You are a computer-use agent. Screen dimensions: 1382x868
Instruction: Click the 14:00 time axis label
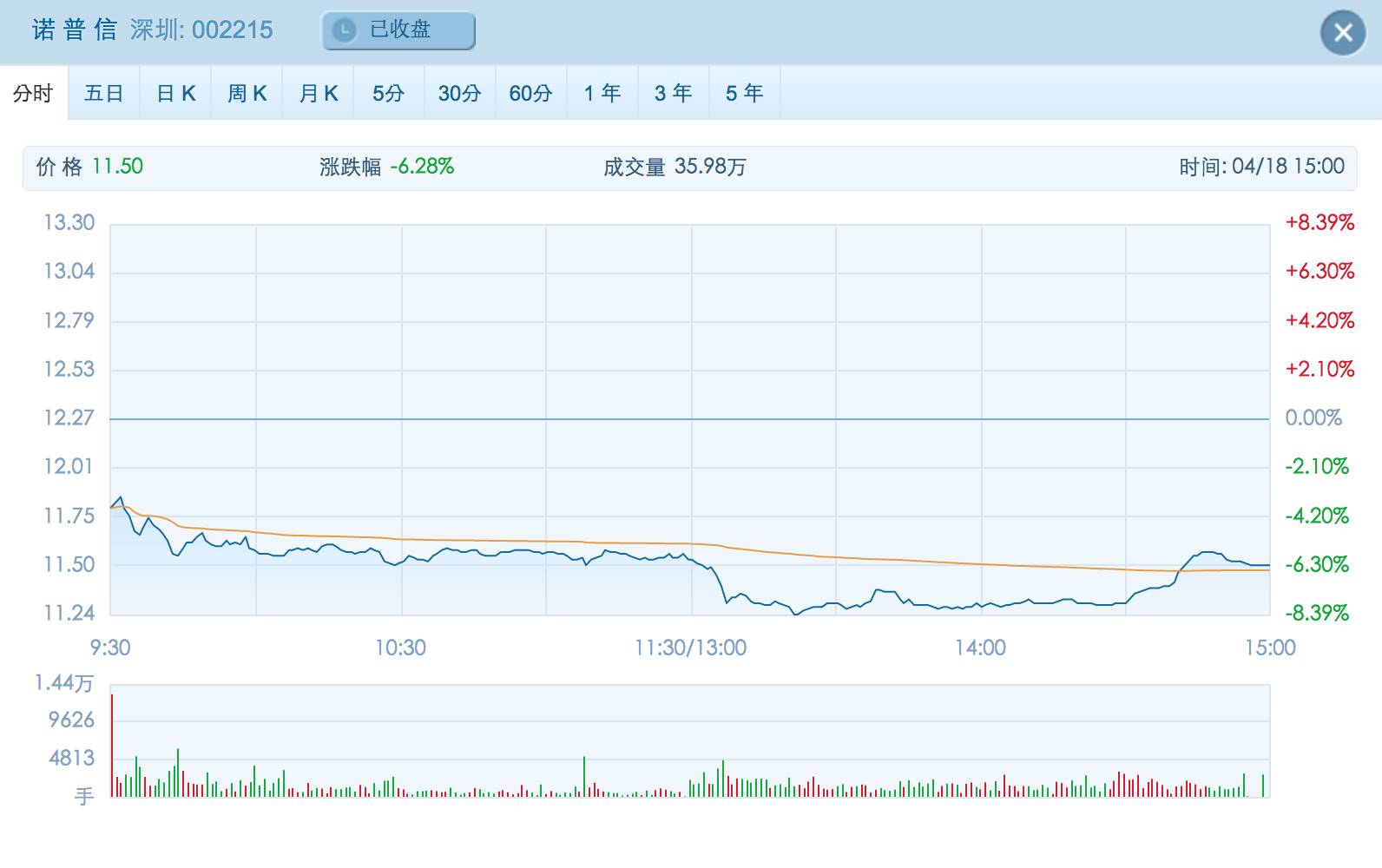coord(981,648)
